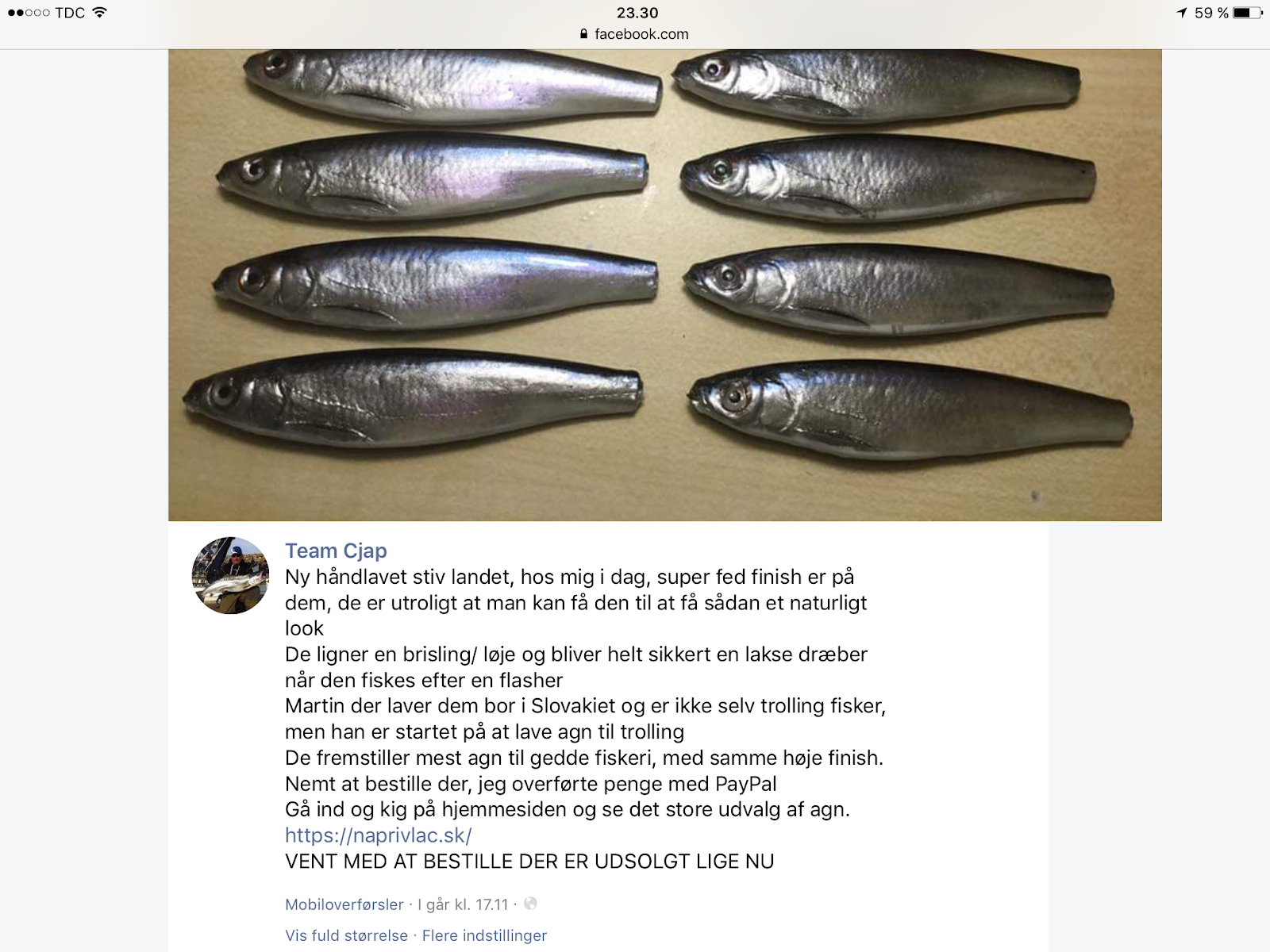Open the Team Cjap profile picture
The height and width of the screenshot is (952, 1270).
point(230,575)
